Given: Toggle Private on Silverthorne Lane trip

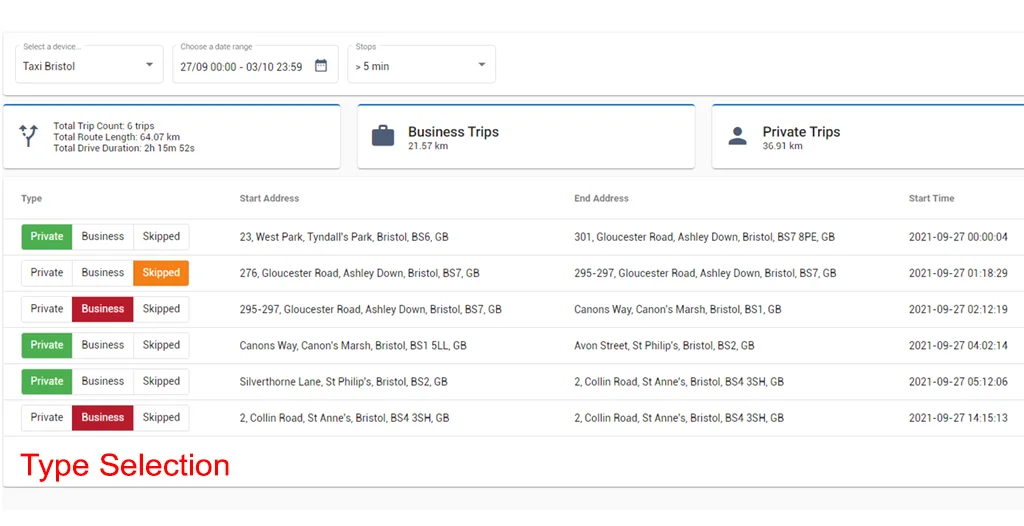Looking at the screenshot, I should pos(47,381).
